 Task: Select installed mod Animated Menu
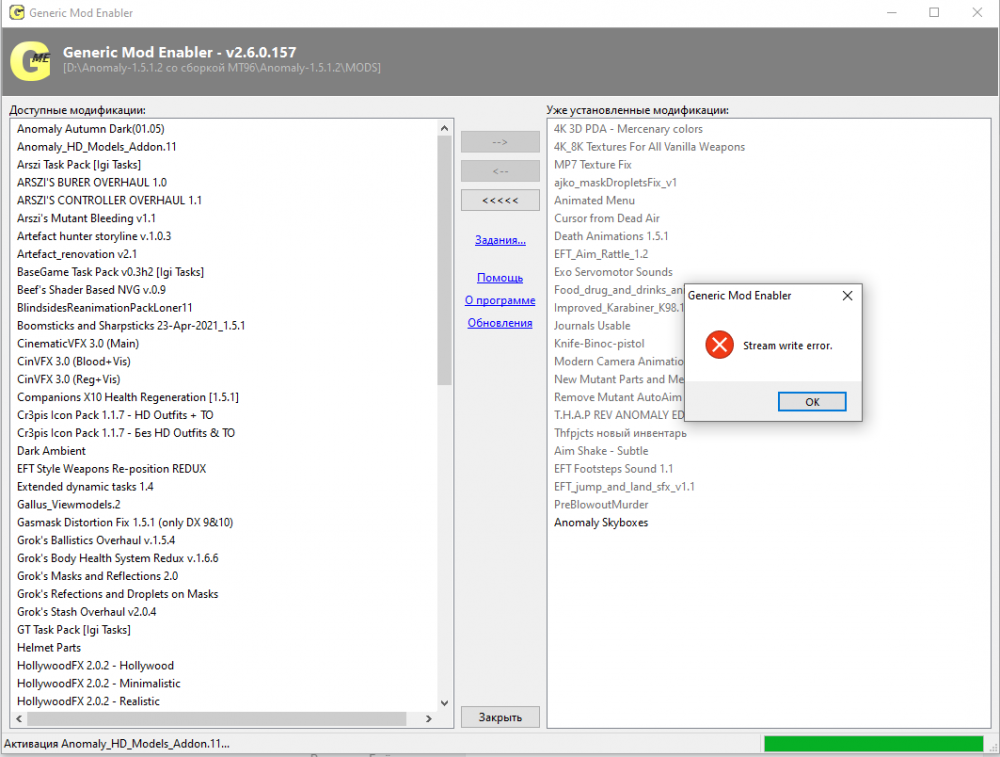594,200
